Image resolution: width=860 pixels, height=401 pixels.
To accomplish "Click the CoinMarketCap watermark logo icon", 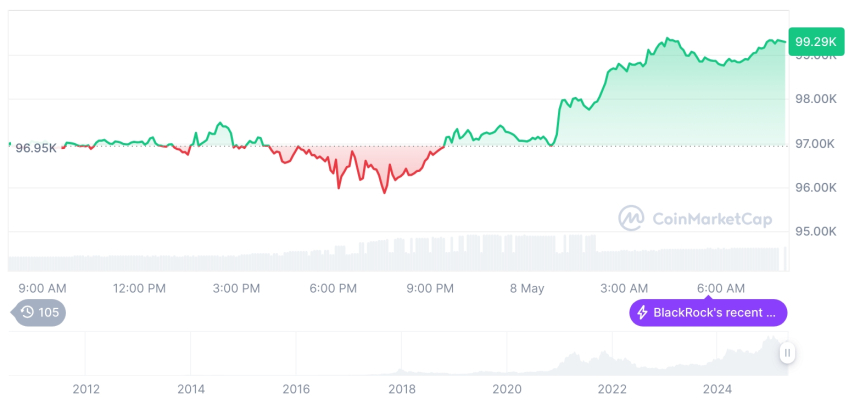I will click(631, 218).
